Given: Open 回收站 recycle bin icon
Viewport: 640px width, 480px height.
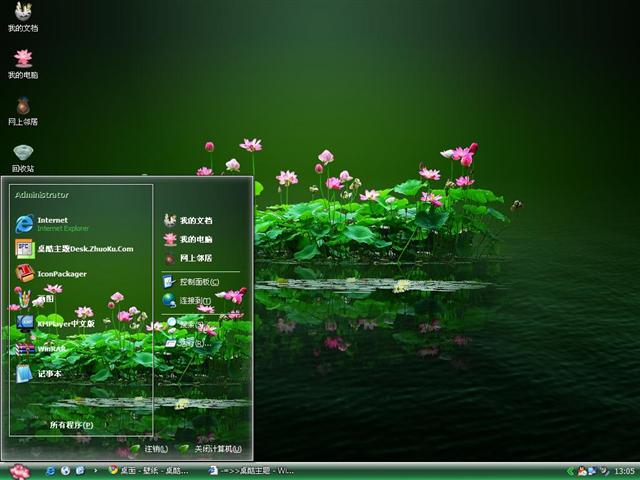Looking at the screenshot, I should pos(22,156).
